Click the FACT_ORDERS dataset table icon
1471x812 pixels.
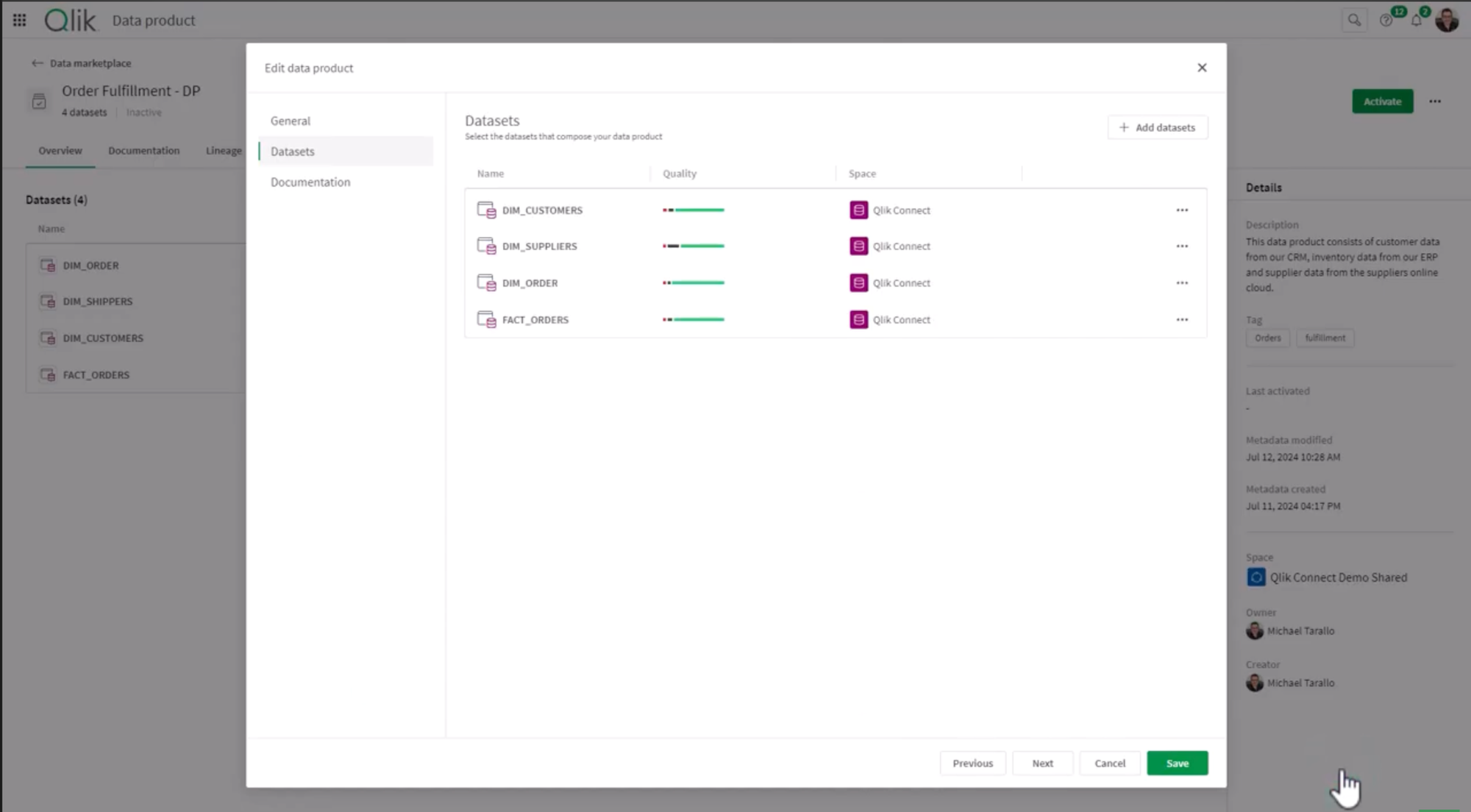(486, 320)
